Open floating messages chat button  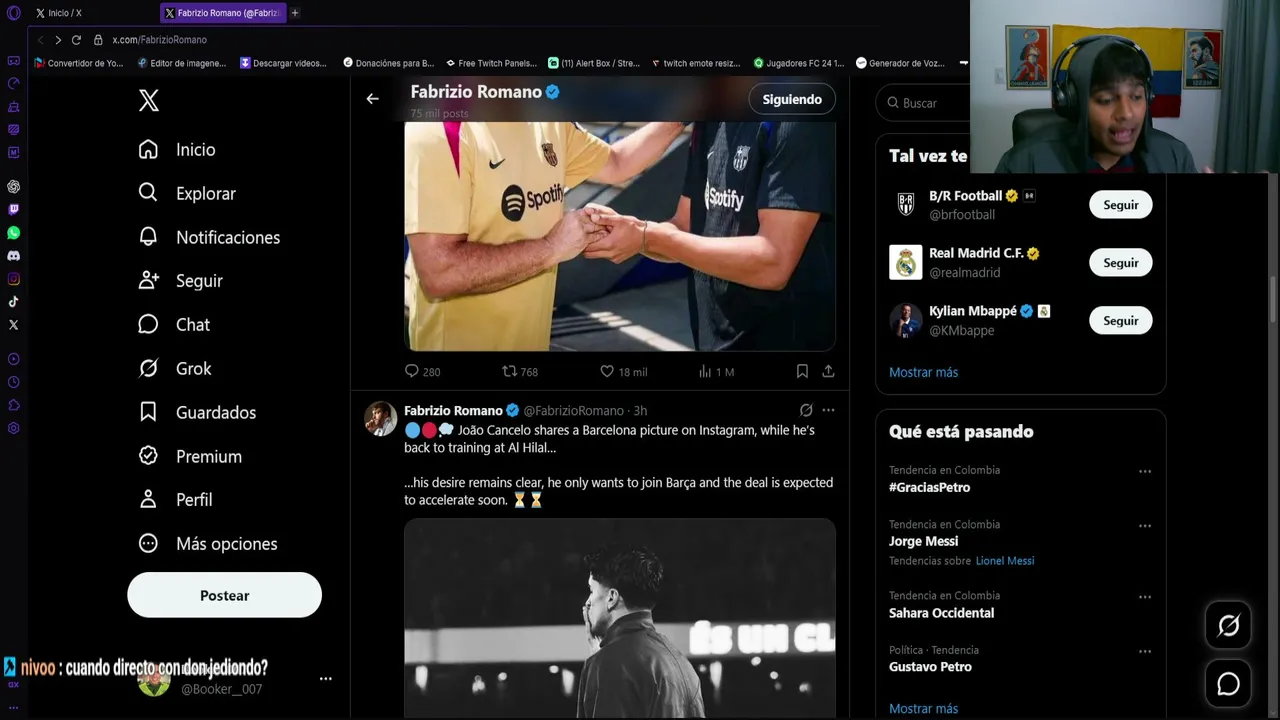(x=1228, y=684)
